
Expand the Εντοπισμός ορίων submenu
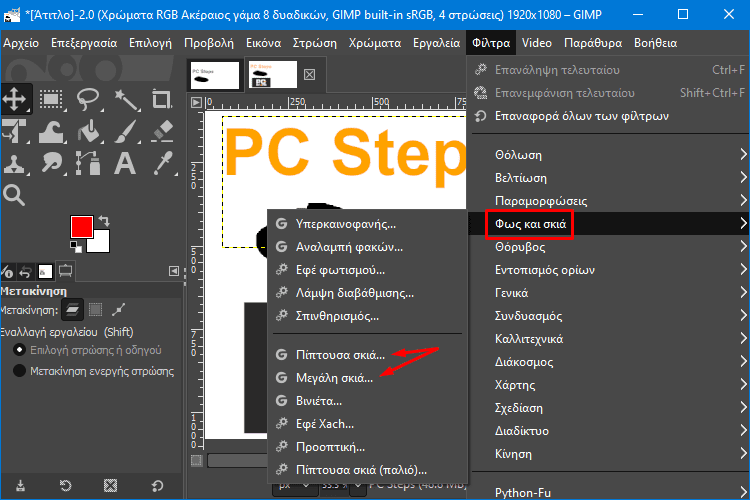coord(608,270)
